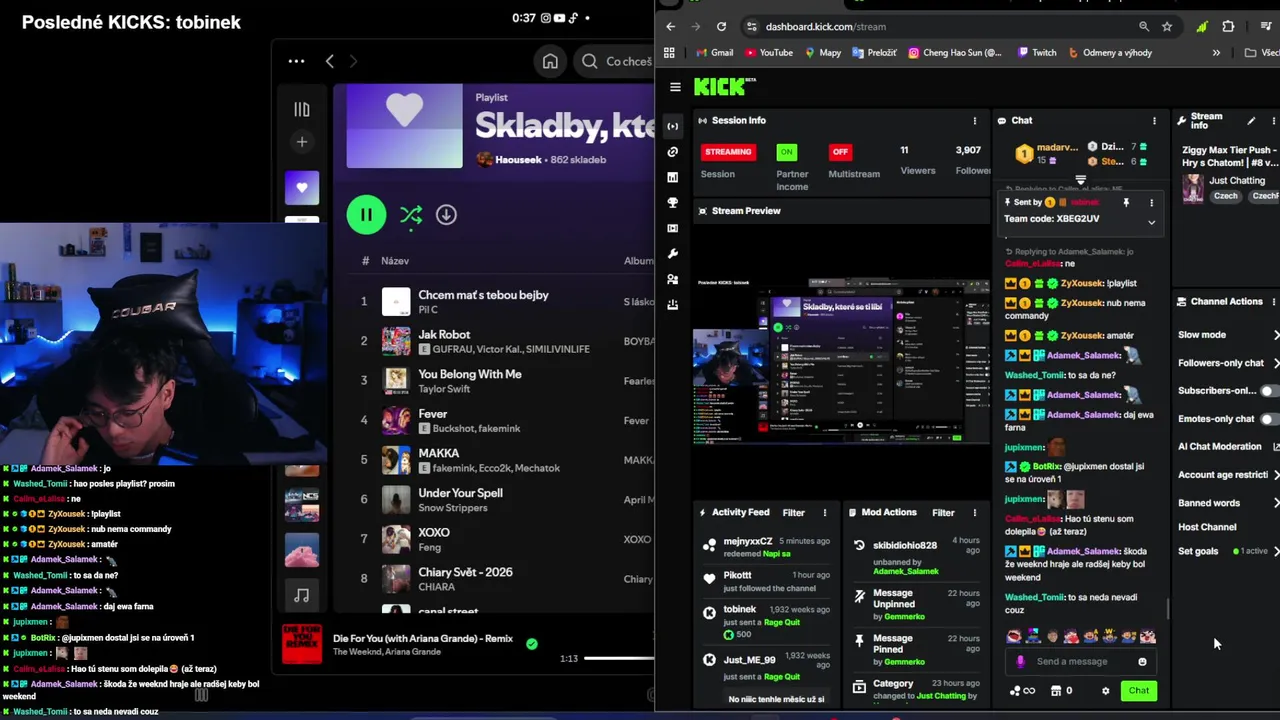Open Activity Feed three-dots menu

[x=825, y=513]
